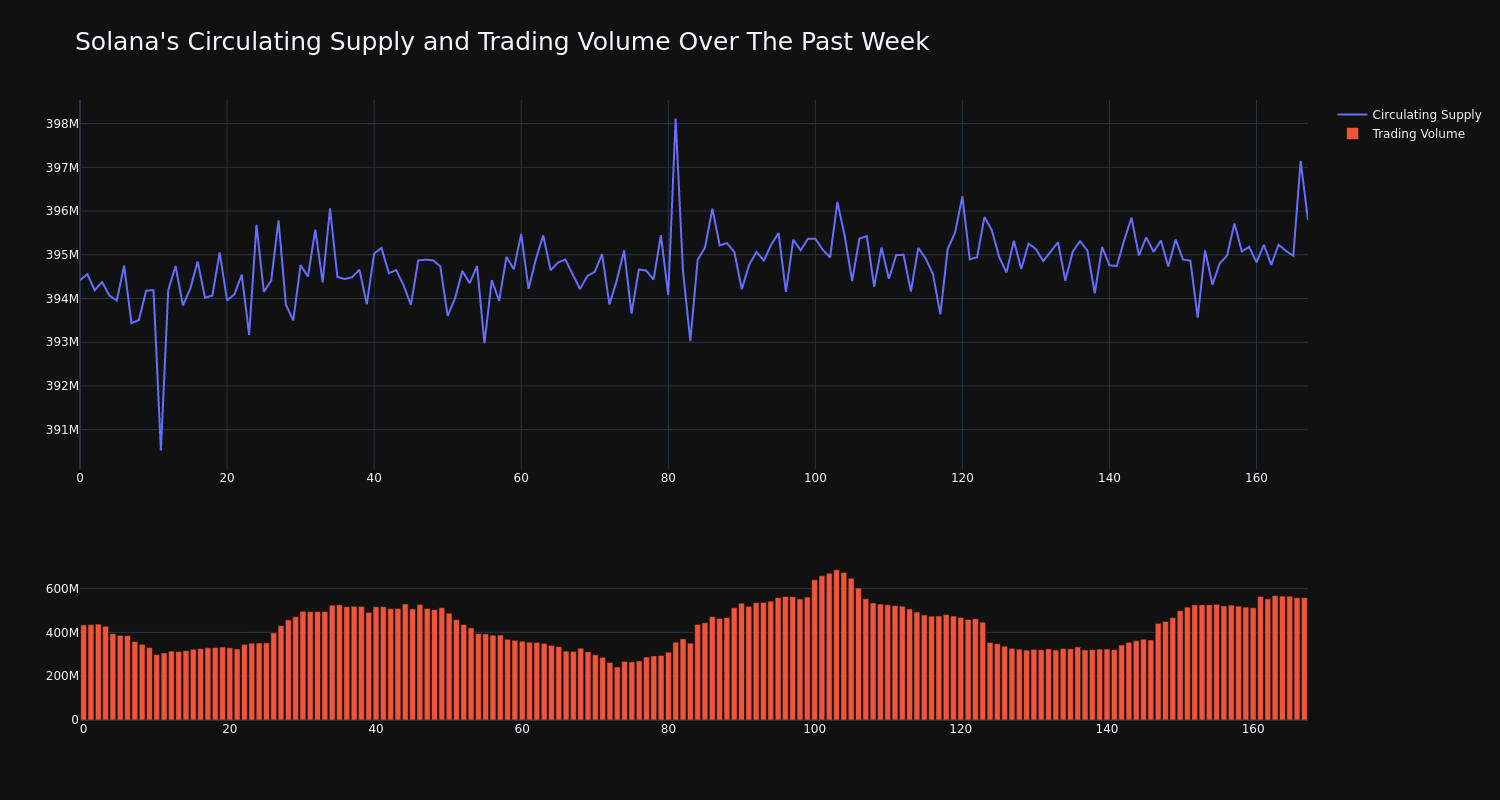Click the 397M y-axis label
The image size is (1500, 800).
click(x=62, y=168)
